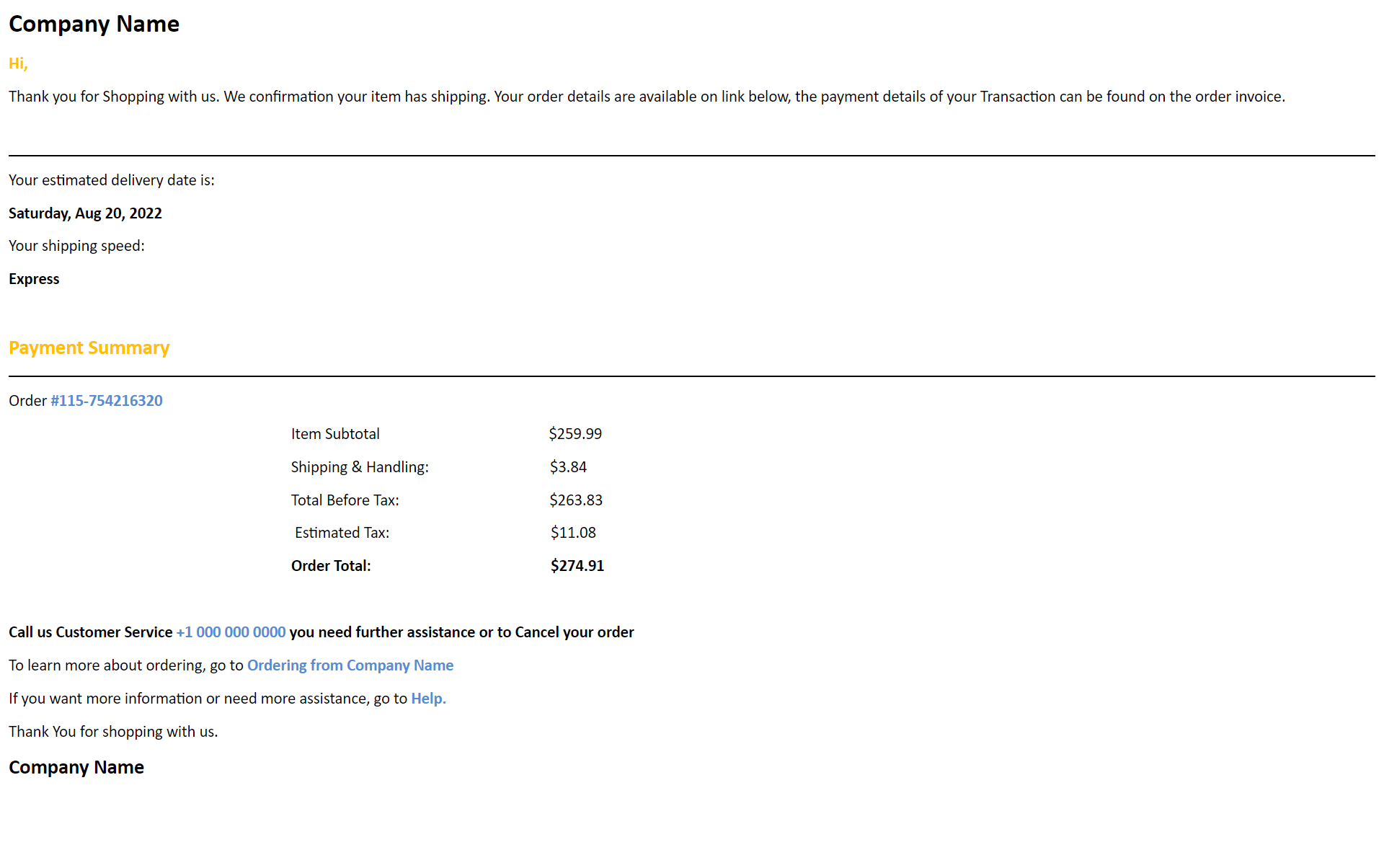
Task: Click the Company Name heading at top
Action: [94, 24]
